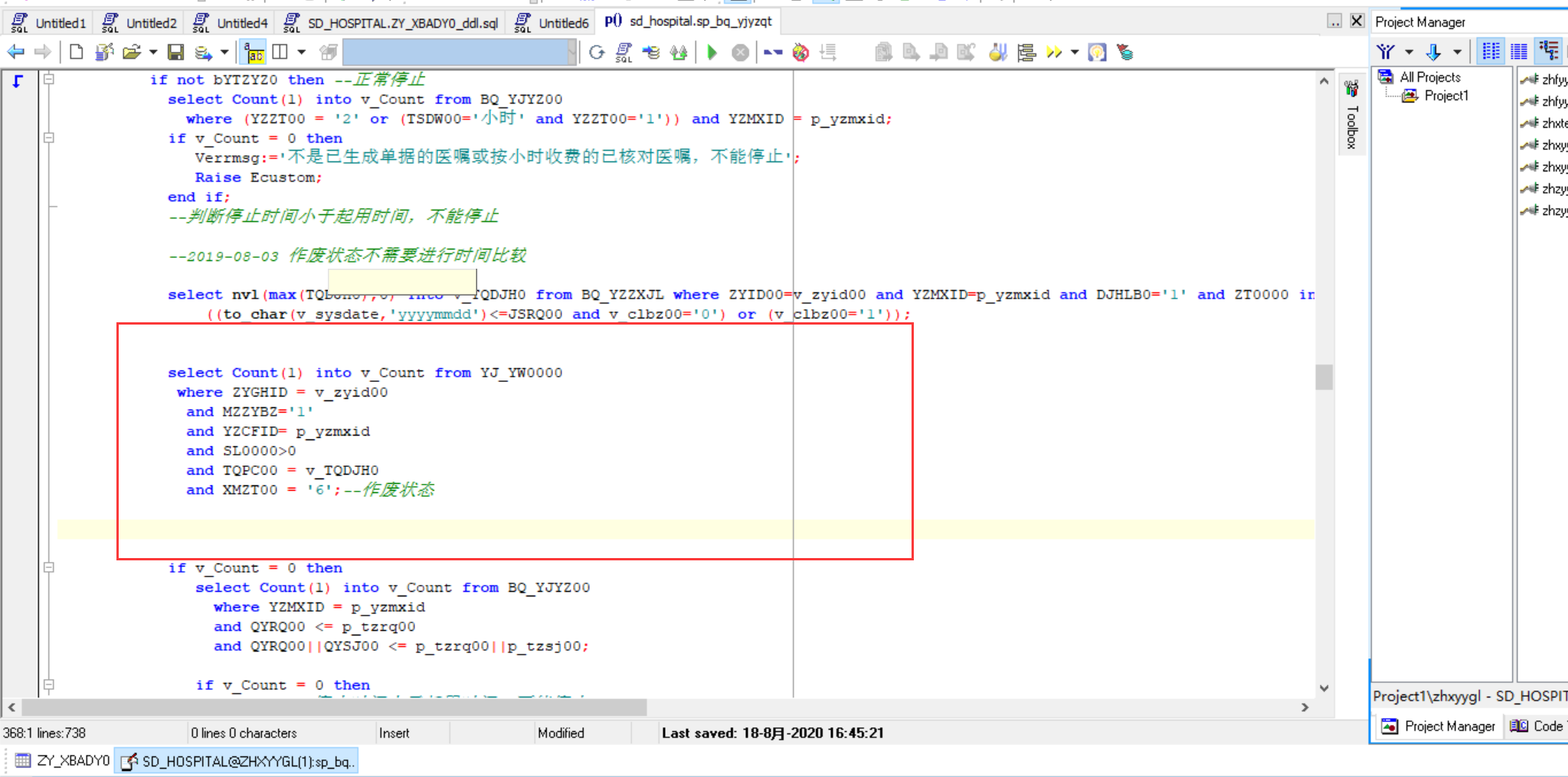Collapse the first 'if v_Count = 0' fold
Image resolution: width=1568 pixels, height=777 pixels.
point(49,138)
